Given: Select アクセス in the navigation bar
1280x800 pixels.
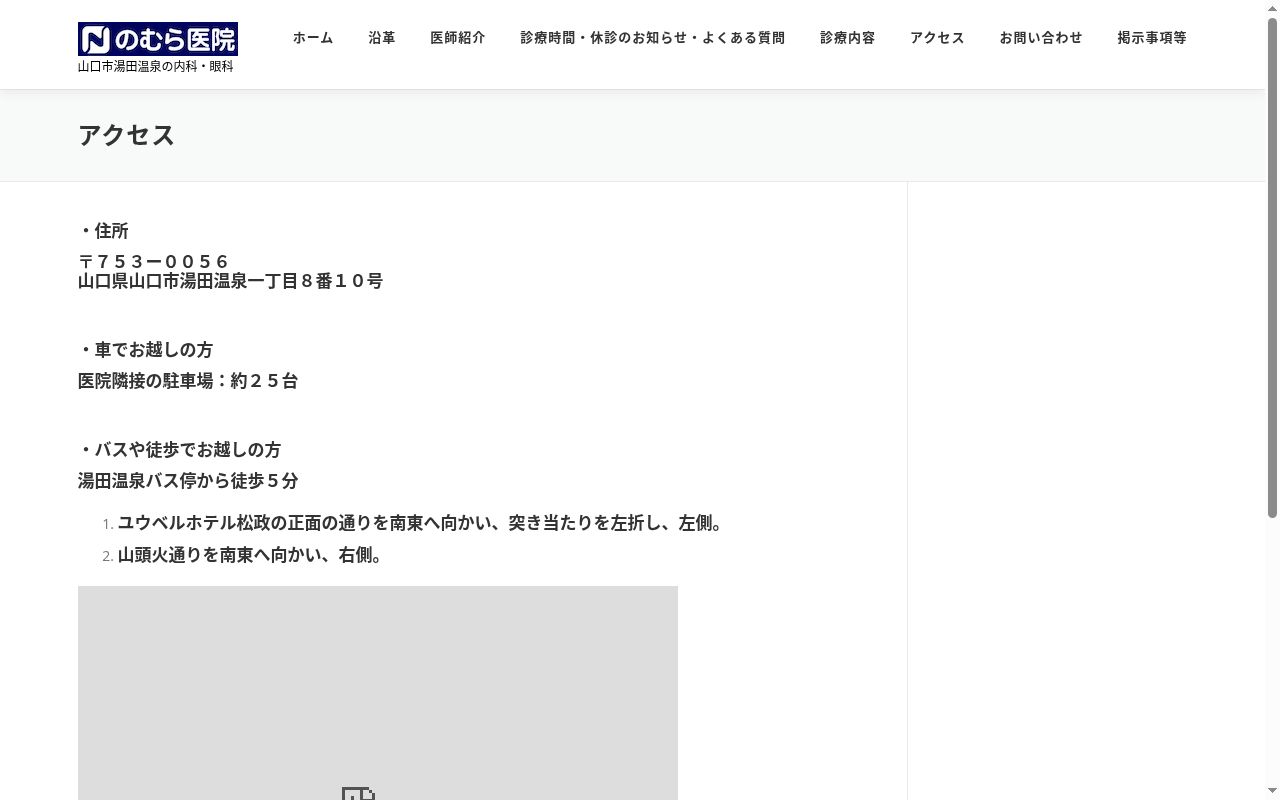Looking at the screenshot, I should pyautogui.click(x=937, y=38).
